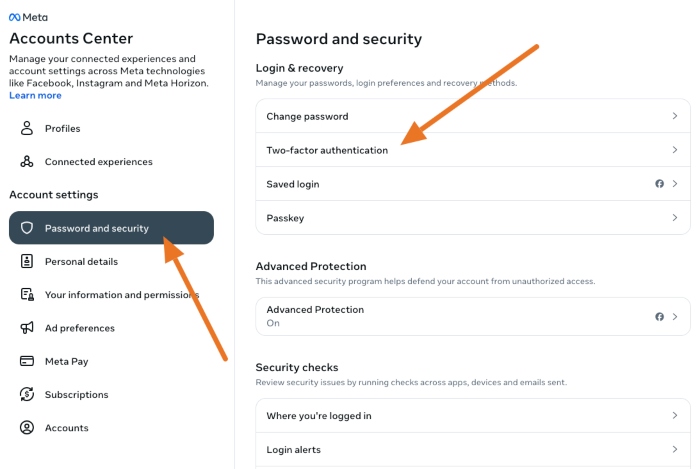Follow the Learn more link
The height and width of the screenshot is (469, 700).
click(x=35, y=96)
